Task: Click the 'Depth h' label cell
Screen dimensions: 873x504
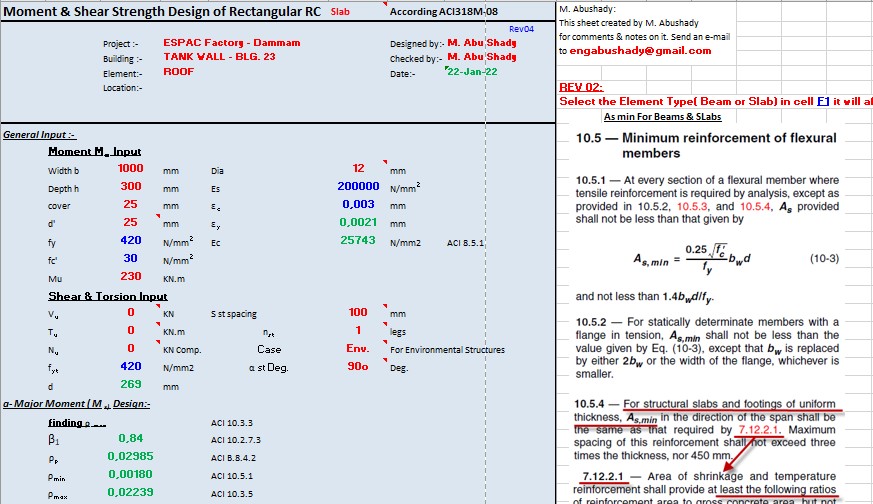Action: (63, 189)
